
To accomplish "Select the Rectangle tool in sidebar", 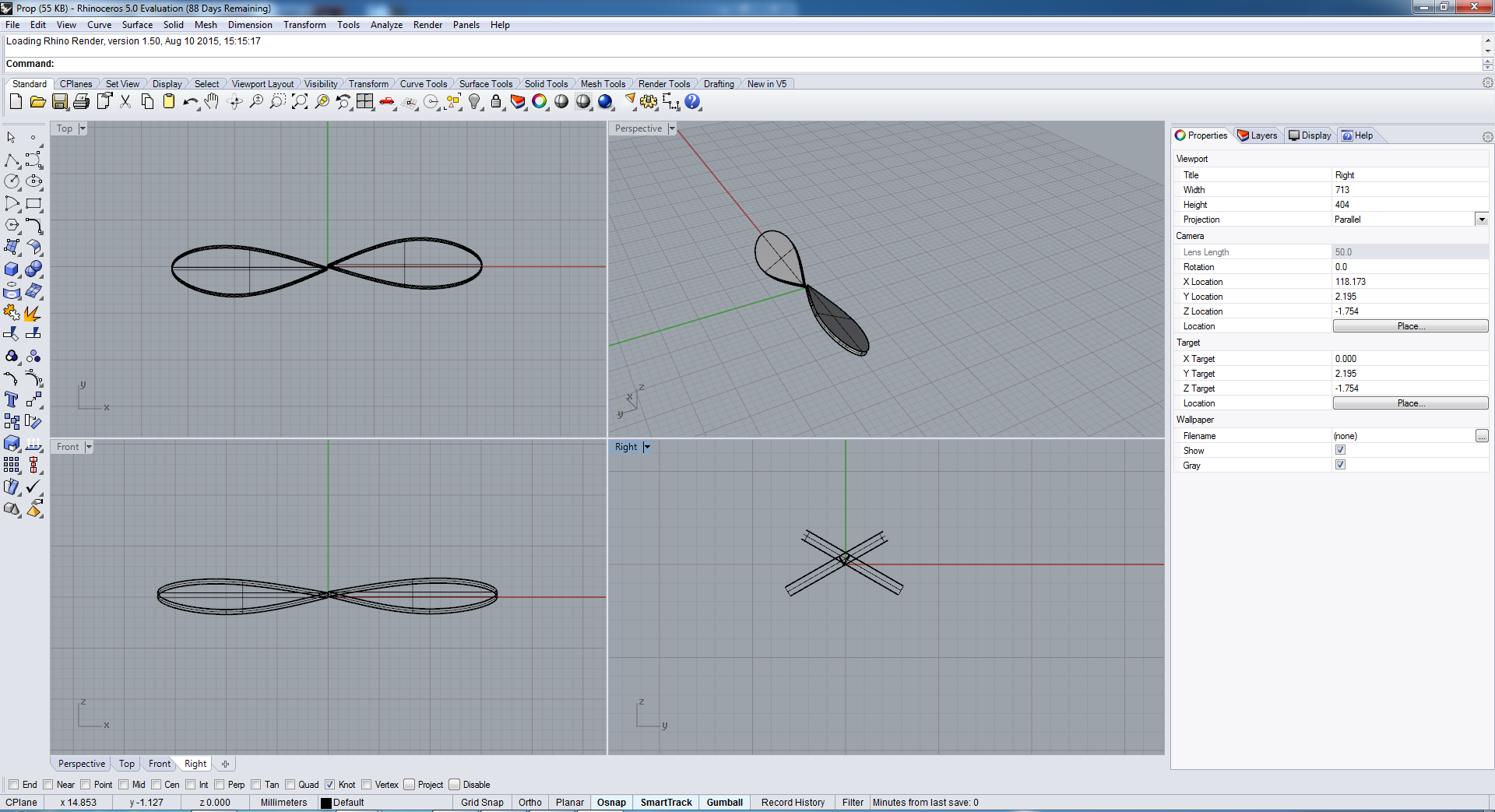I will tap(33, 204).
